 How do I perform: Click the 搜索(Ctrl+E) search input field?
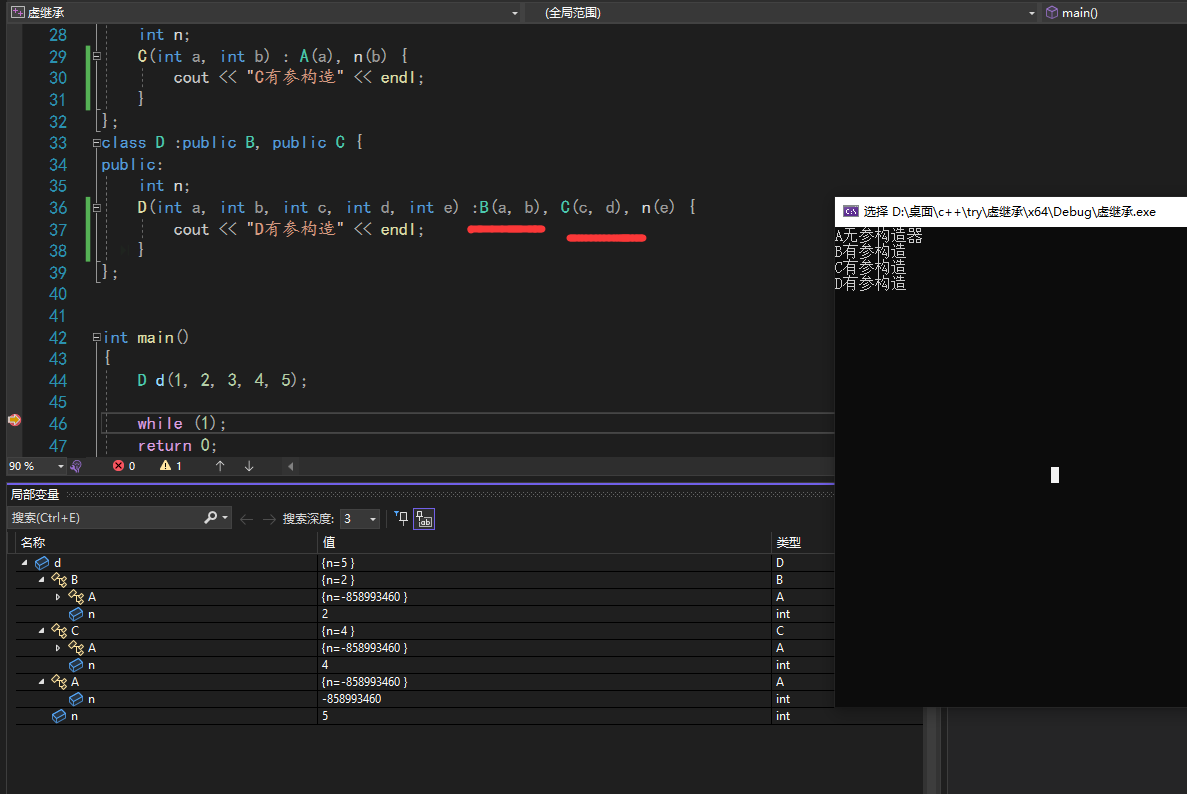(x=100, y=518)
